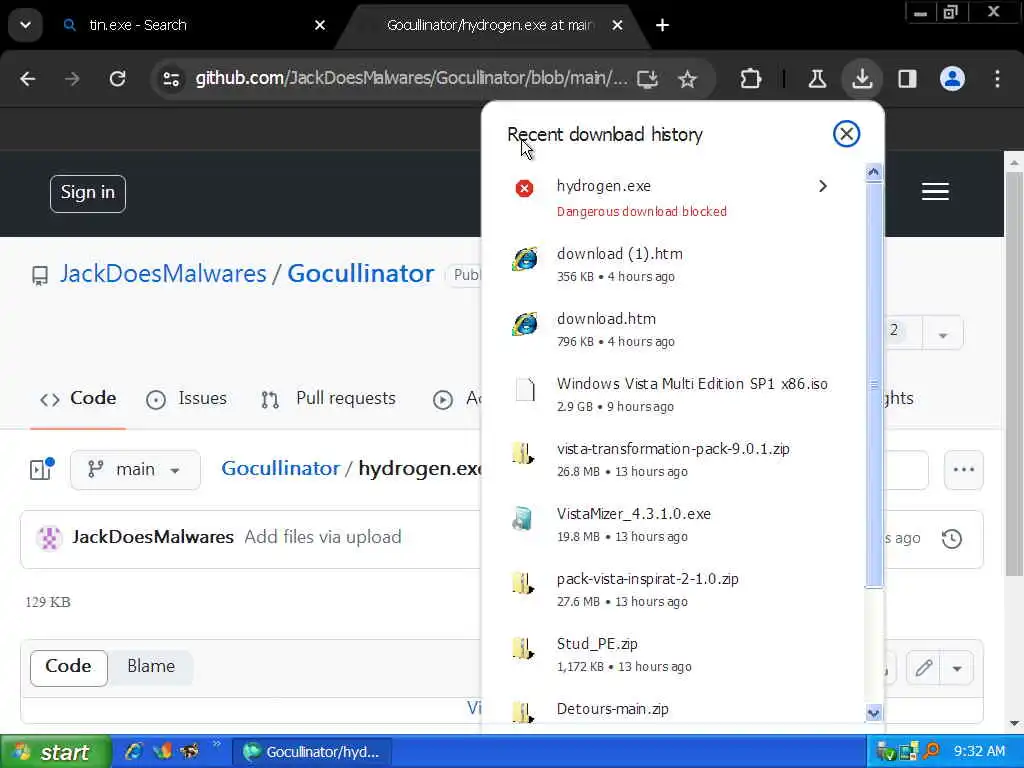The height and width of the screenshot is (768, 1024).
Task: Switch to Code view
Action: (69, 667)
